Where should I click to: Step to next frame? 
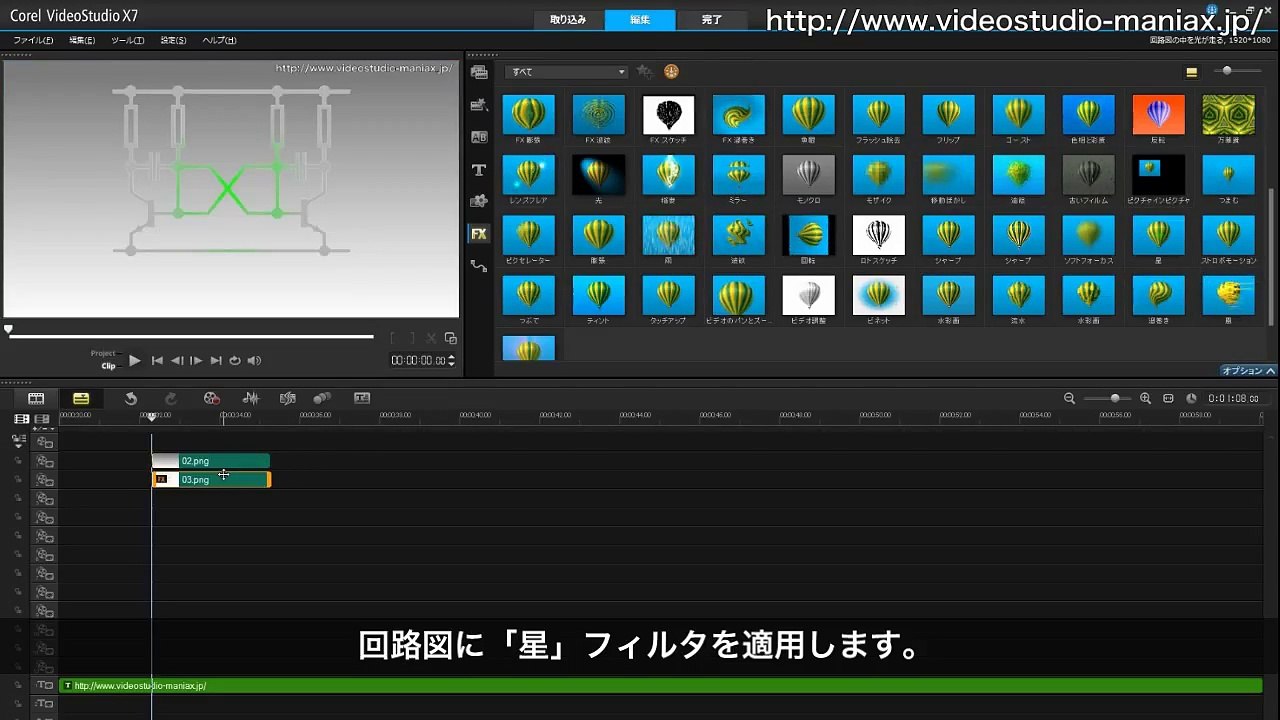pos(196,361)
